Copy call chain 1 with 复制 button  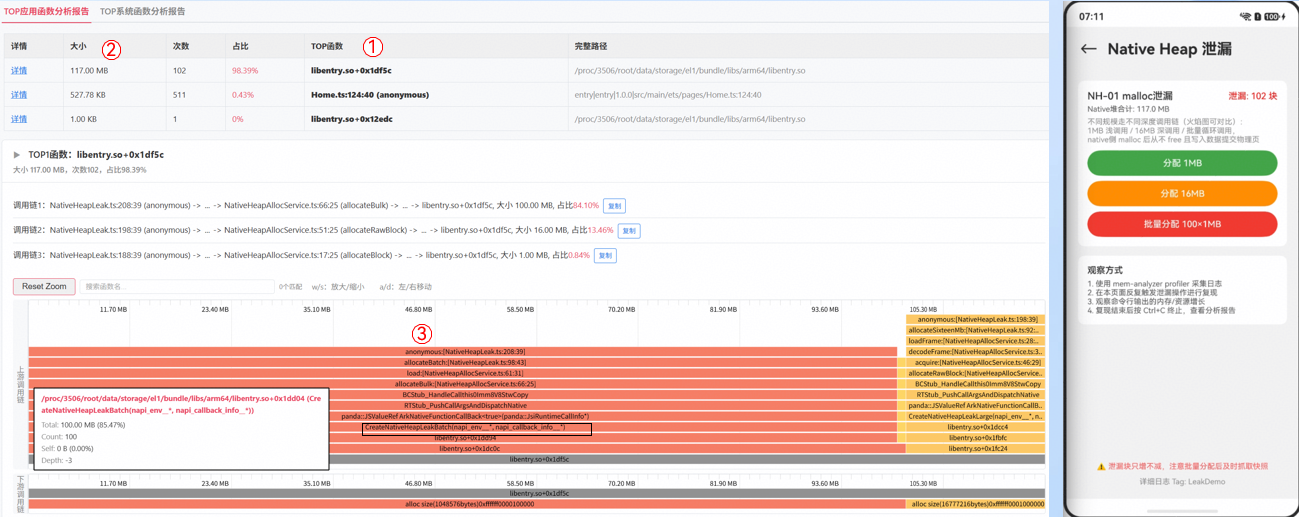point(615,206)
